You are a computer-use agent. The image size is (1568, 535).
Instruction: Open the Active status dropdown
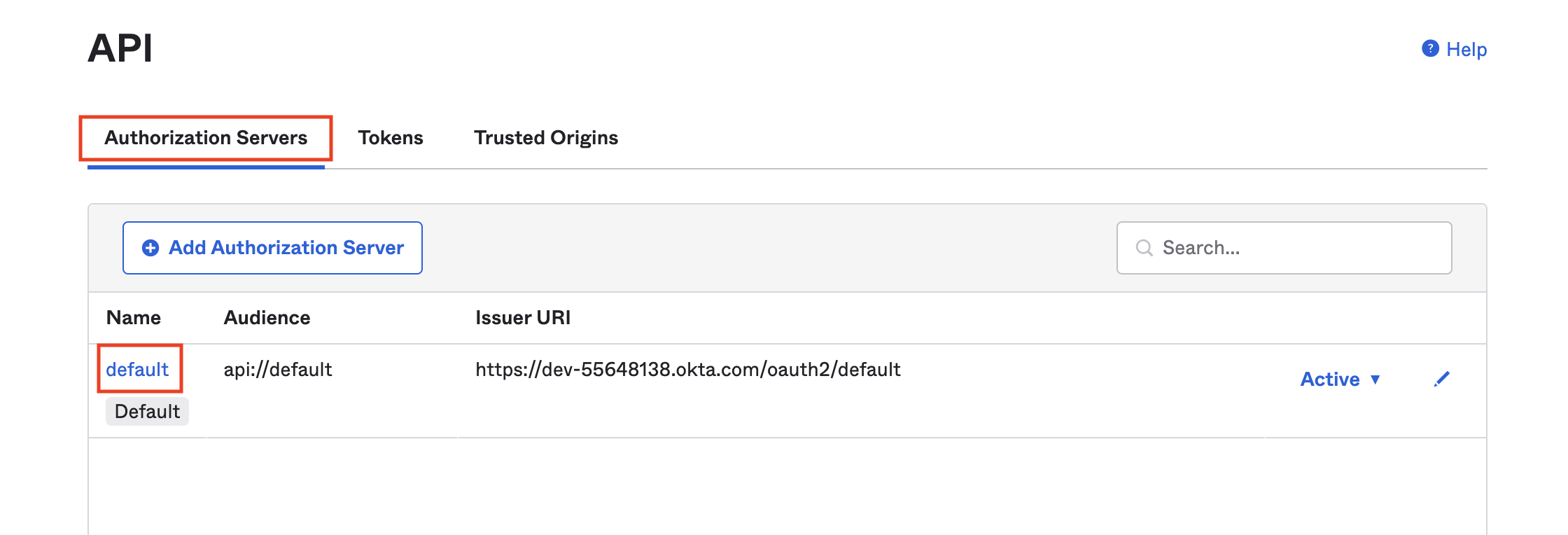tap(1330, 380)
